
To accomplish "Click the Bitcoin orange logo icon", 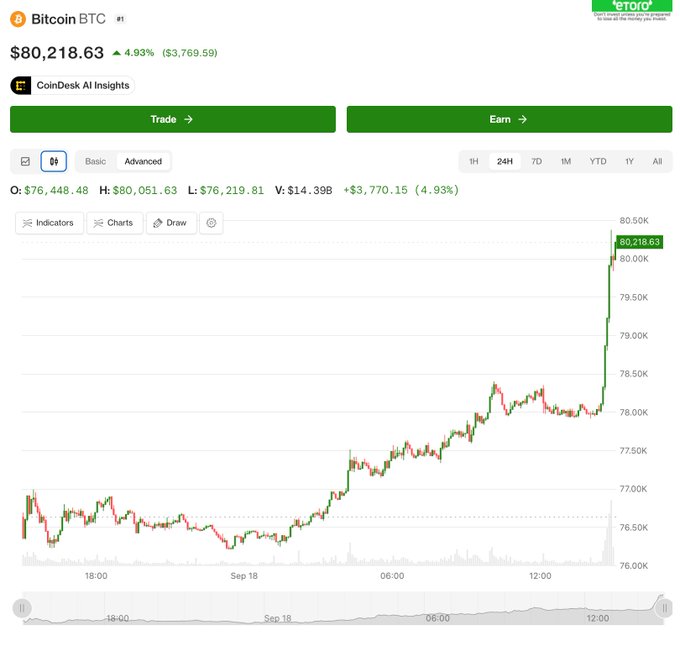I will click(18, 20).
